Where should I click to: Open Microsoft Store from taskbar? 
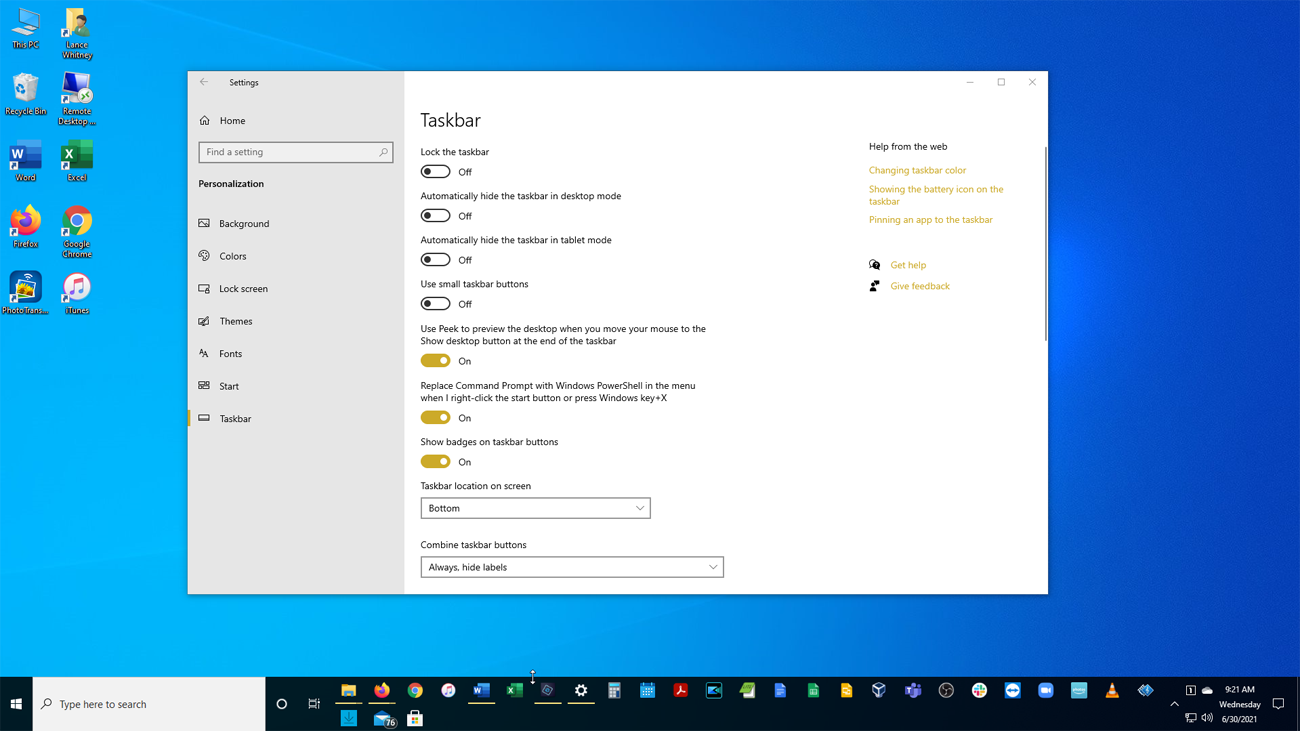click(415, 719)
